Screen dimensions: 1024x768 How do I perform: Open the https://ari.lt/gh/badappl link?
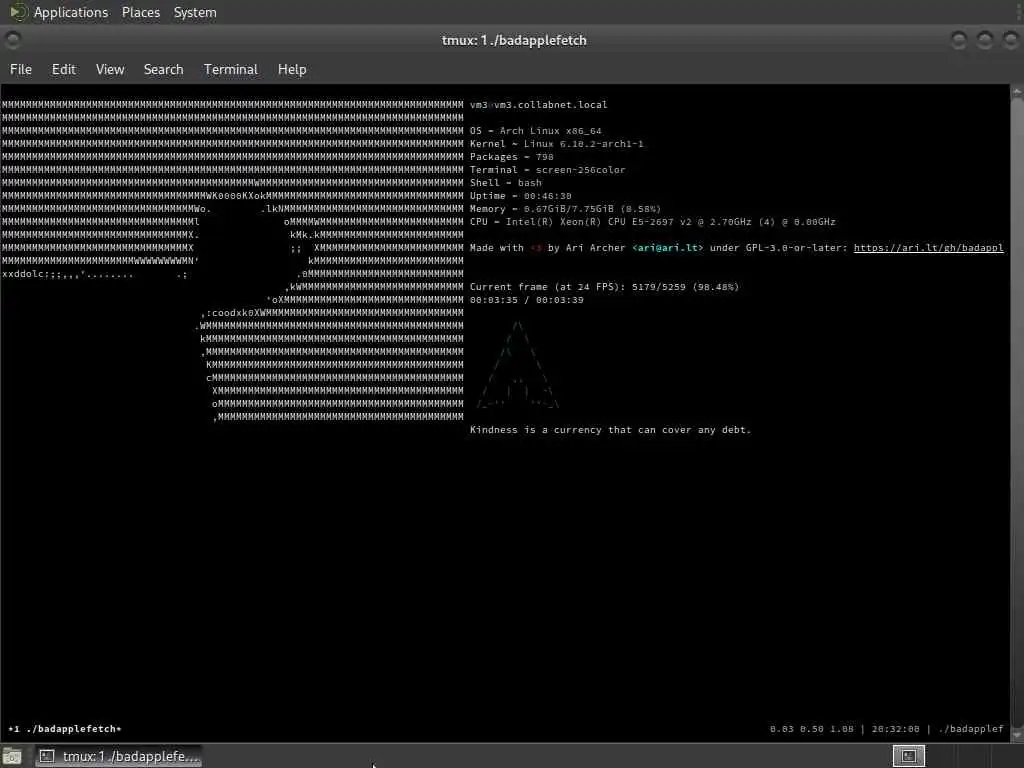(x=928, y=248)
